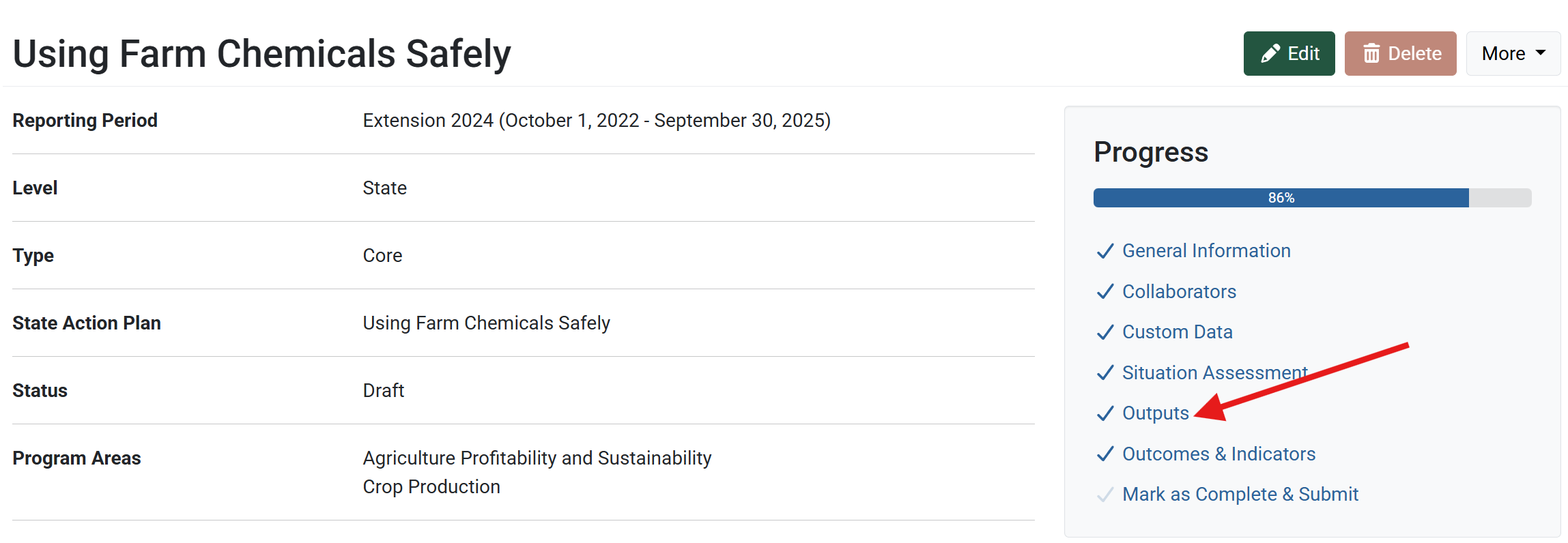The width and height of the screenshot is (1568, 543).
Task: Click checkmark icon beside Collaborators
Action: (1105, 292)
